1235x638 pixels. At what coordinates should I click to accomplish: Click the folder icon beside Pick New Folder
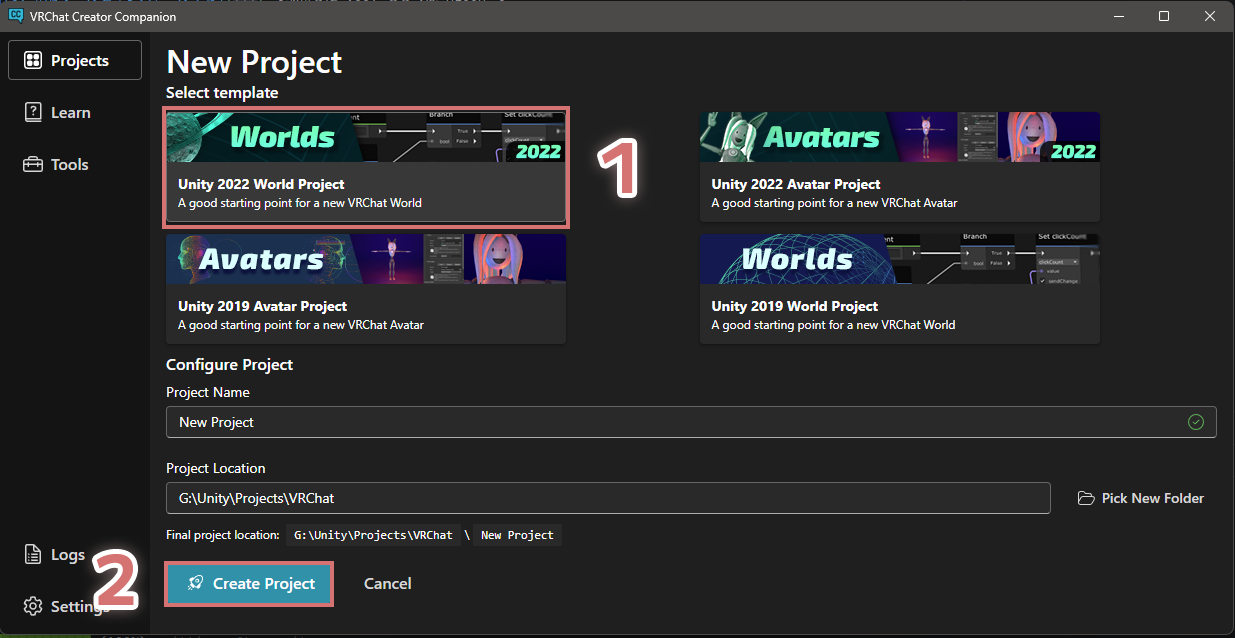click(1086, 498)
